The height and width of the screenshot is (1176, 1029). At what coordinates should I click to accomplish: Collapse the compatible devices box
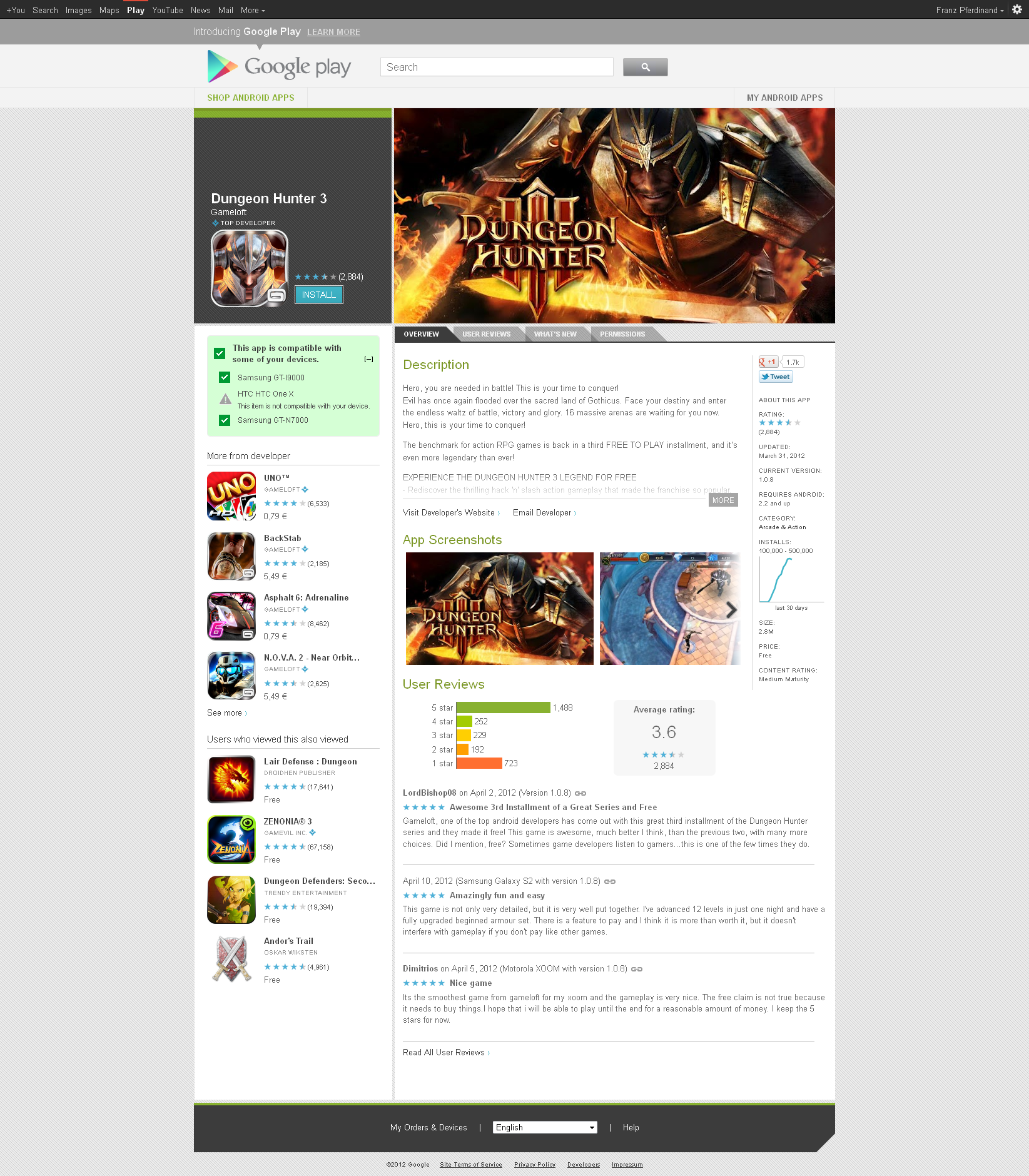tap(369, 359)
